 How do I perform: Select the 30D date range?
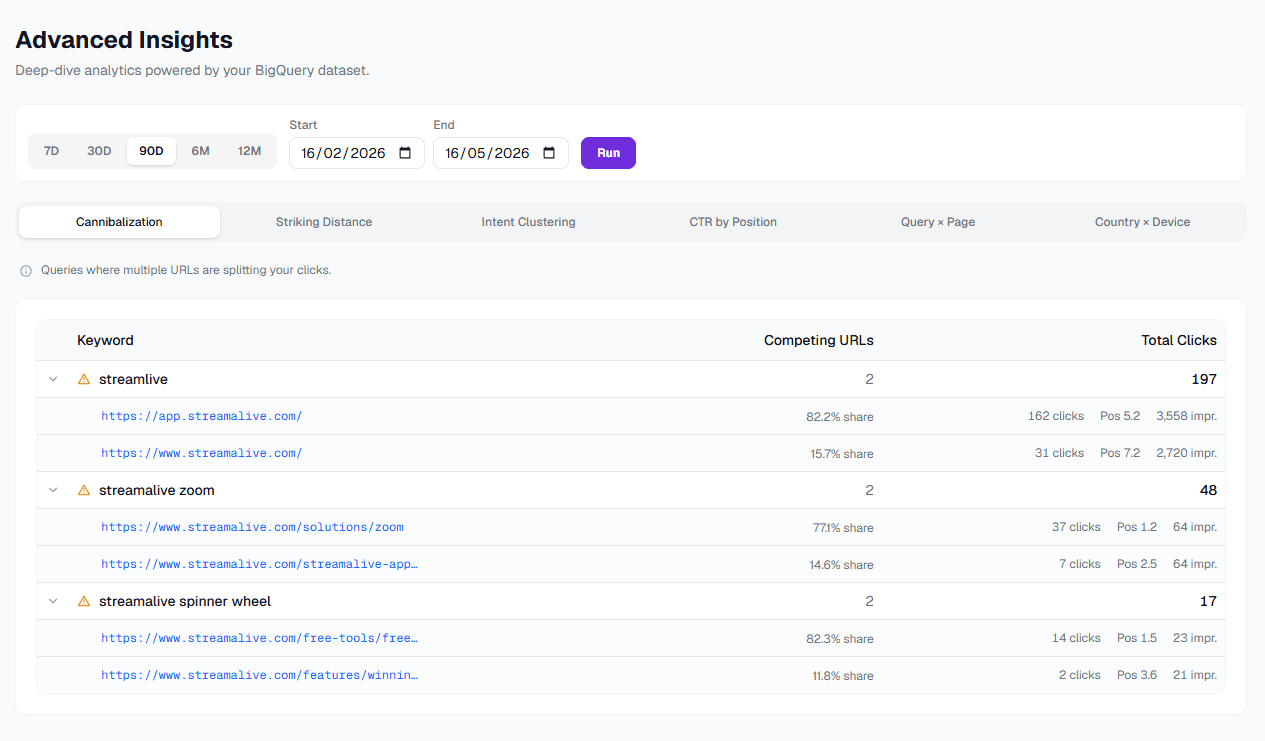(x=99, y=151)
